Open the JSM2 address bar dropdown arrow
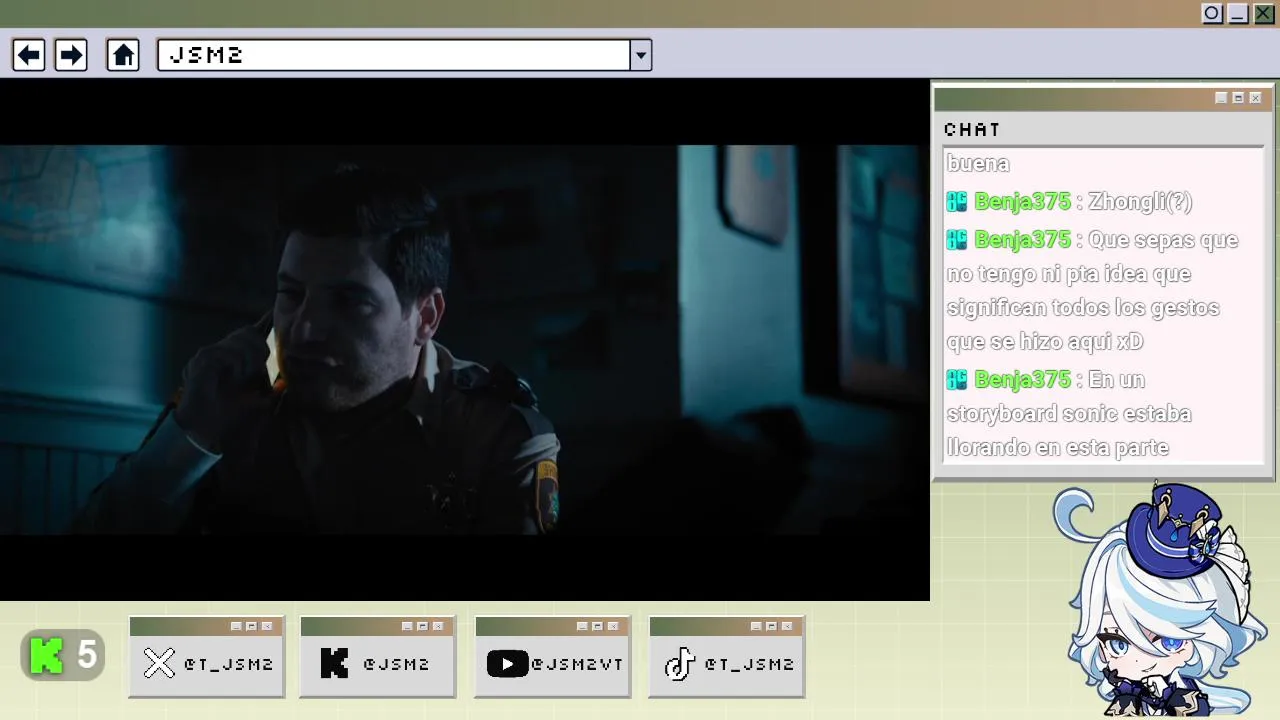This screenshot has height=720, width=1280. [641, 55]
